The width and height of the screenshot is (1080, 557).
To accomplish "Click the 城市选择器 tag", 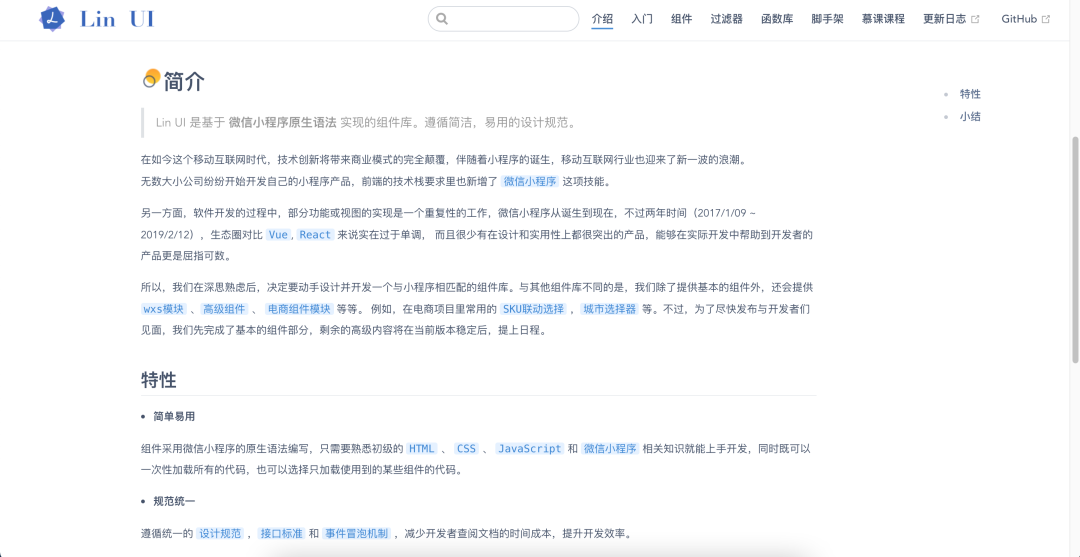I will [x=609, y=308].
